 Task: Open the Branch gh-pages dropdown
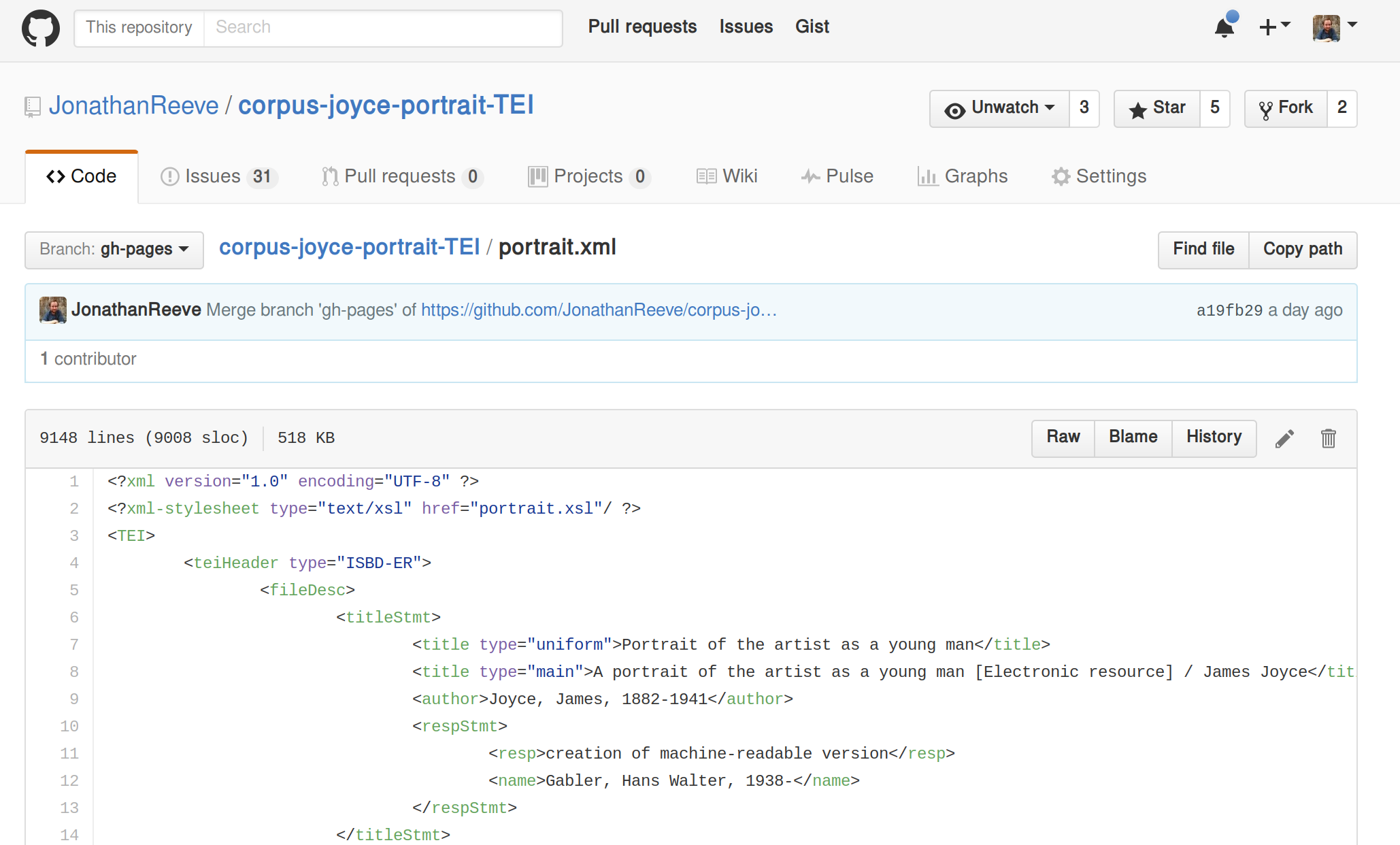(114, 250)
